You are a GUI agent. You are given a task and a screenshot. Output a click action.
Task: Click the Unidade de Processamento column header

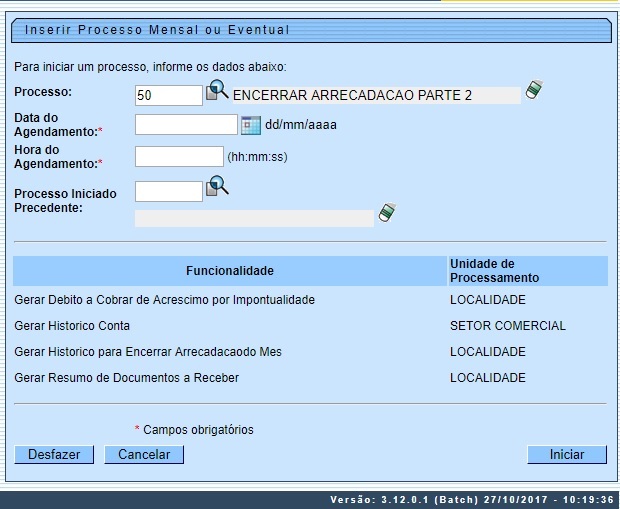point(494,271)
